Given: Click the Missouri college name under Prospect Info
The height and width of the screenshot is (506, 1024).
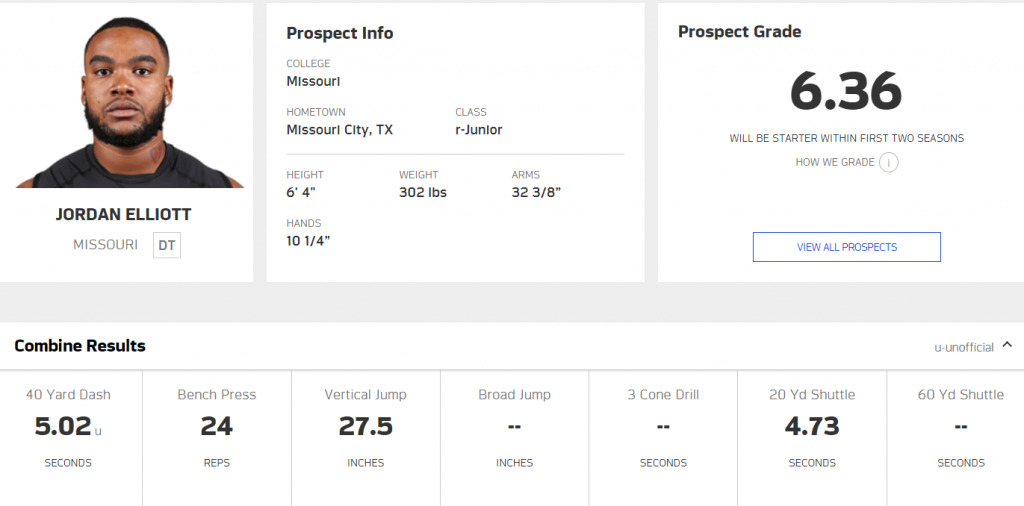Looking at the screenshot, I should (313, 82).
